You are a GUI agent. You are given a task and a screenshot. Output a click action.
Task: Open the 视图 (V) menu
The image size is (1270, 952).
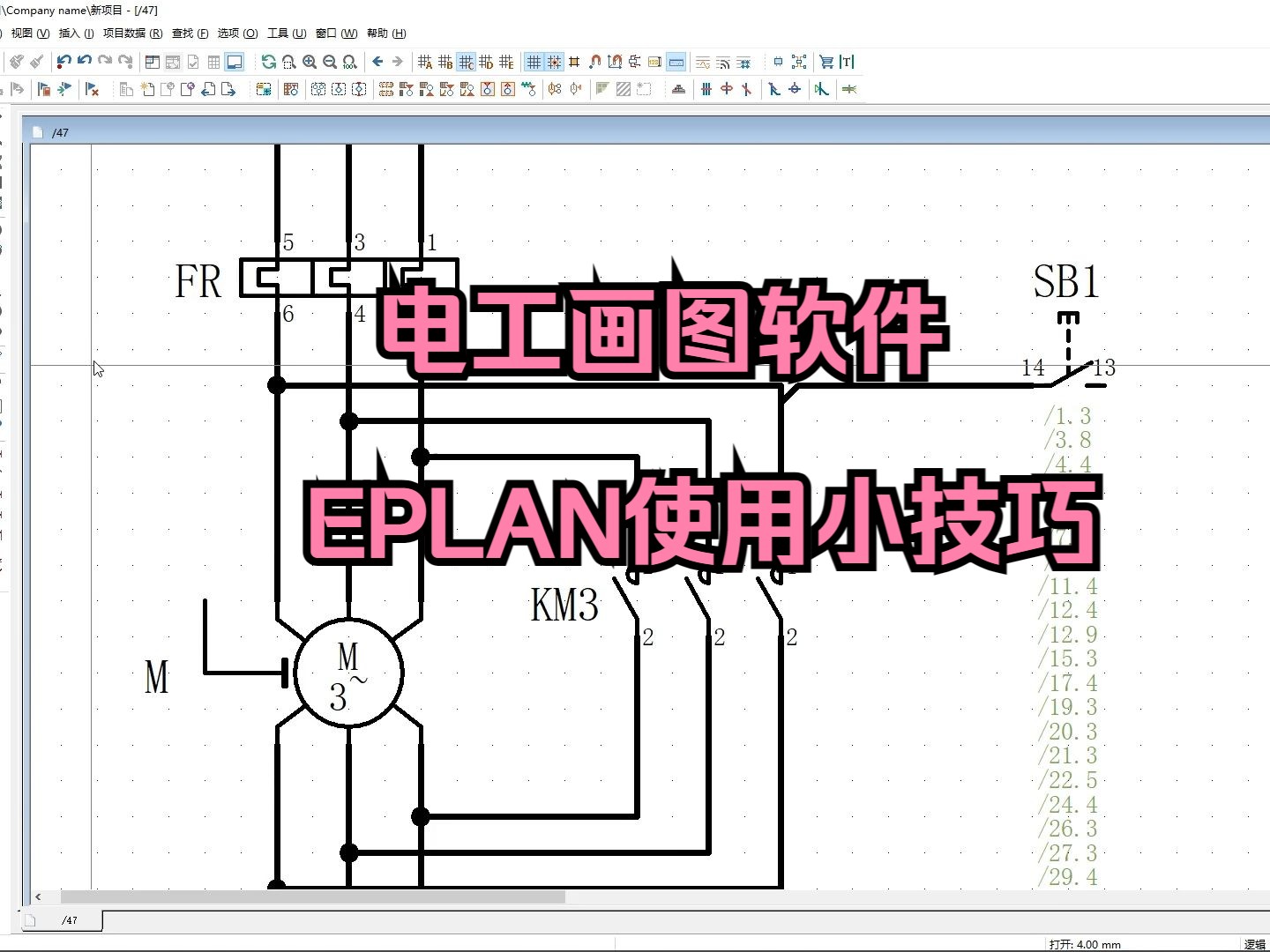(30, 33)
